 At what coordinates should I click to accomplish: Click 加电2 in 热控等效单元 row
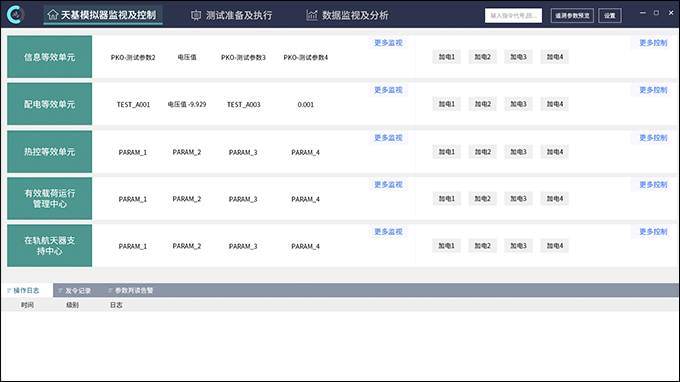pos(483,152)
